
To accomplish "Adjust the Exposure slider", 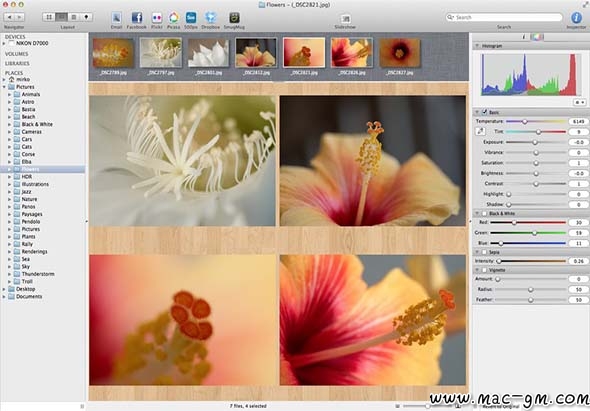I will [x=536, y=142].
